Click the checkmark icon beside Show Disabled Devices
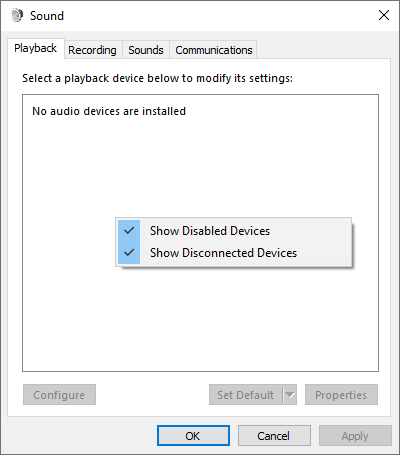Screen dimensions: 400x455 [x=129, y=230]
